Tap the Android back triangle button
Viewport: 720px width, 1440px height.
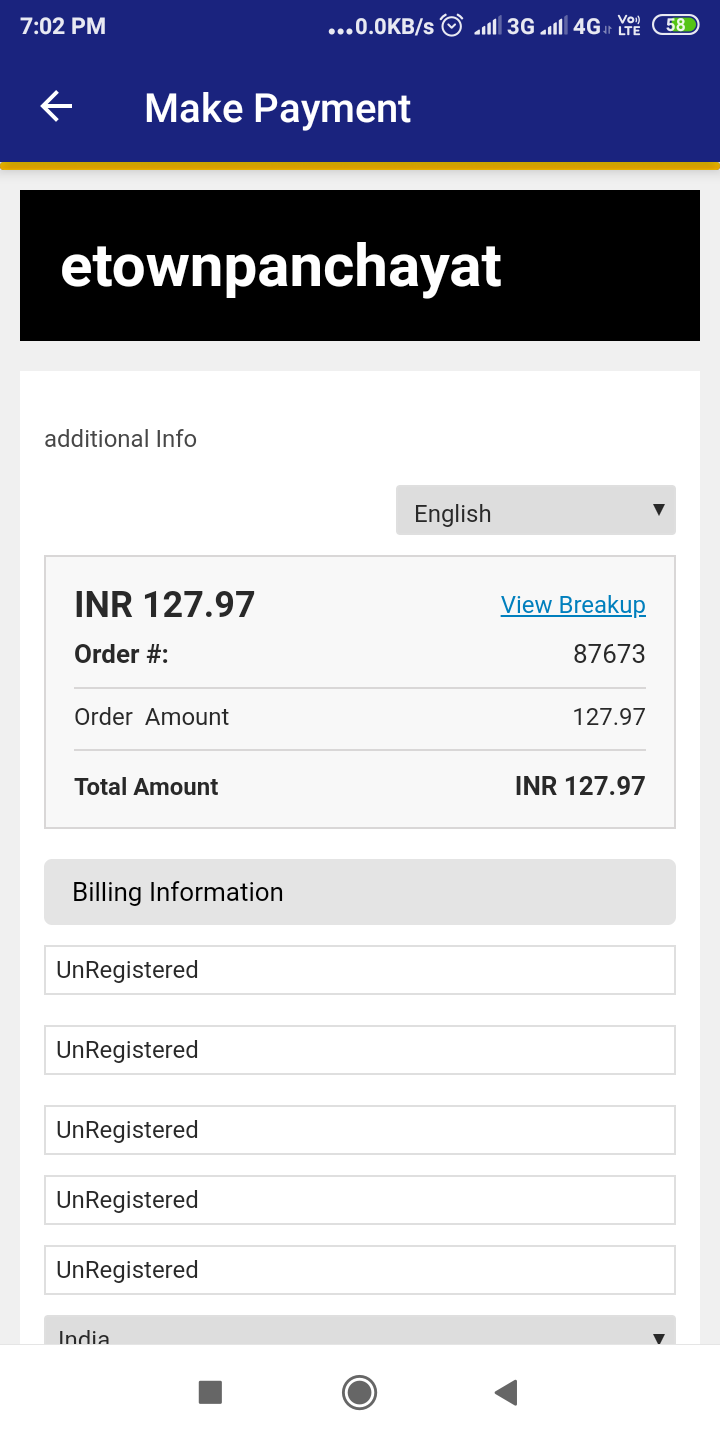(506, 1392)
